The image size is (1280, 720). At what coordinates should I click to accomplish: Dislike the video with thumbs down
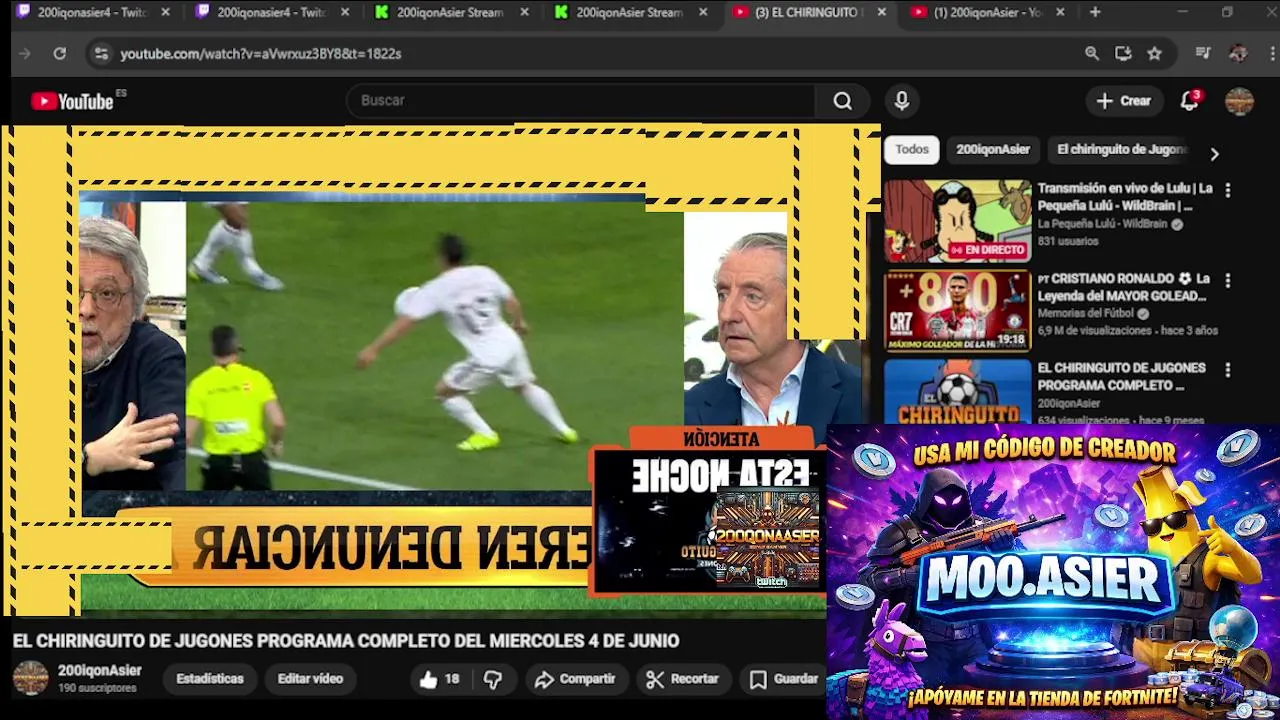pos(493,680)
